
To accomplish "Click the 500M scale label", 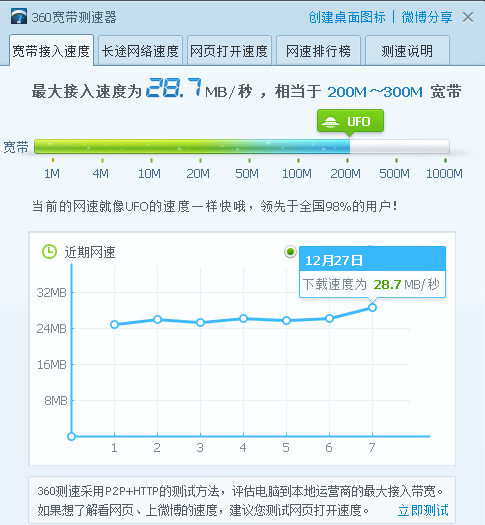I will (x=394, y=173).
